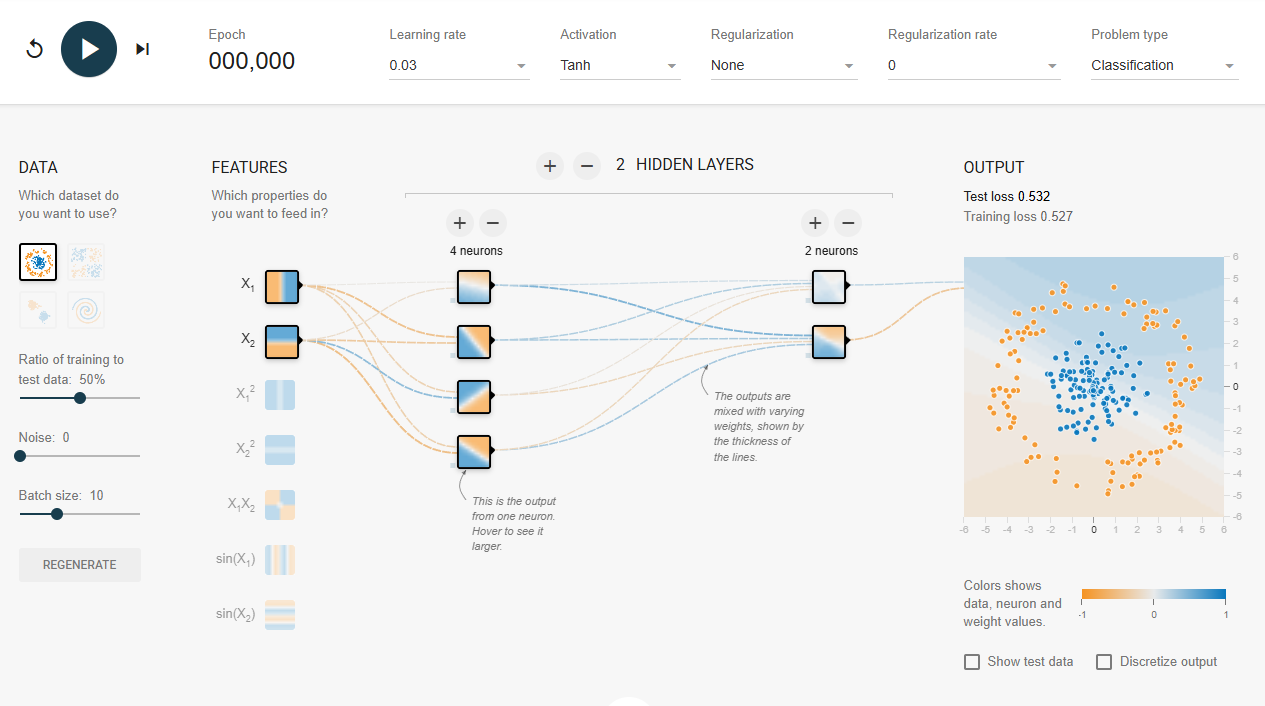This screenshot has width=1265, height=706.
Task: Open the Learning rate dropdown
Action: click(458, 66)
